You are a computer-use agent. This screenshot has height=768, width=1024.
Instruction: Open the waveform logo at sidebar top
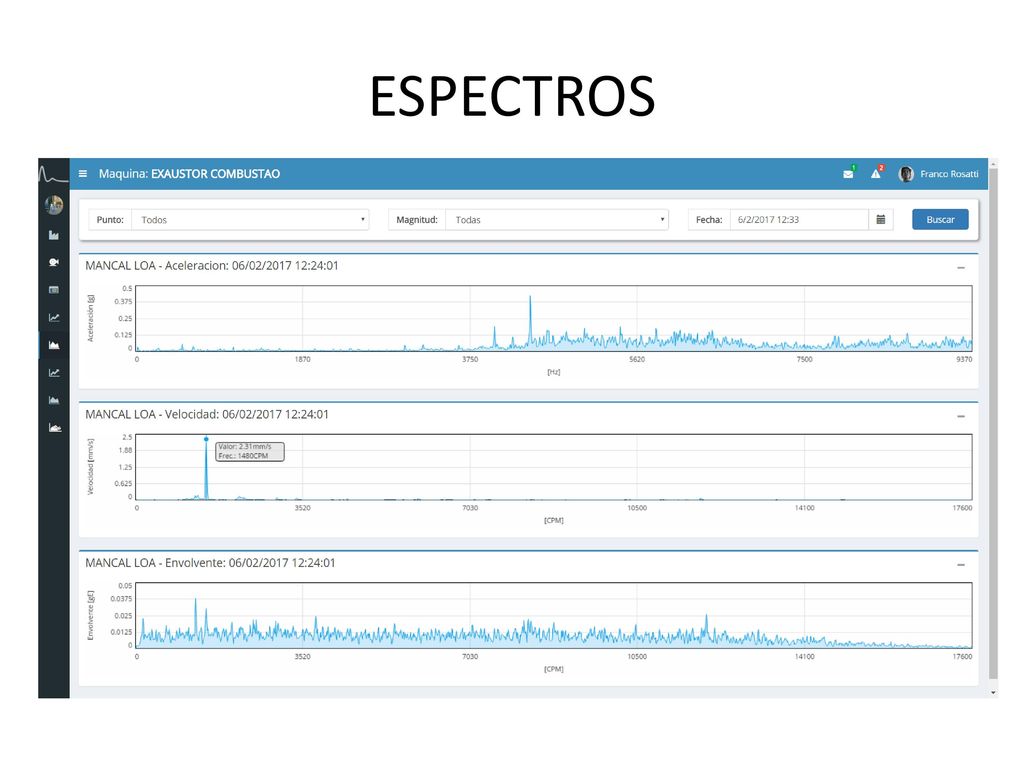(x=54, y=174)
